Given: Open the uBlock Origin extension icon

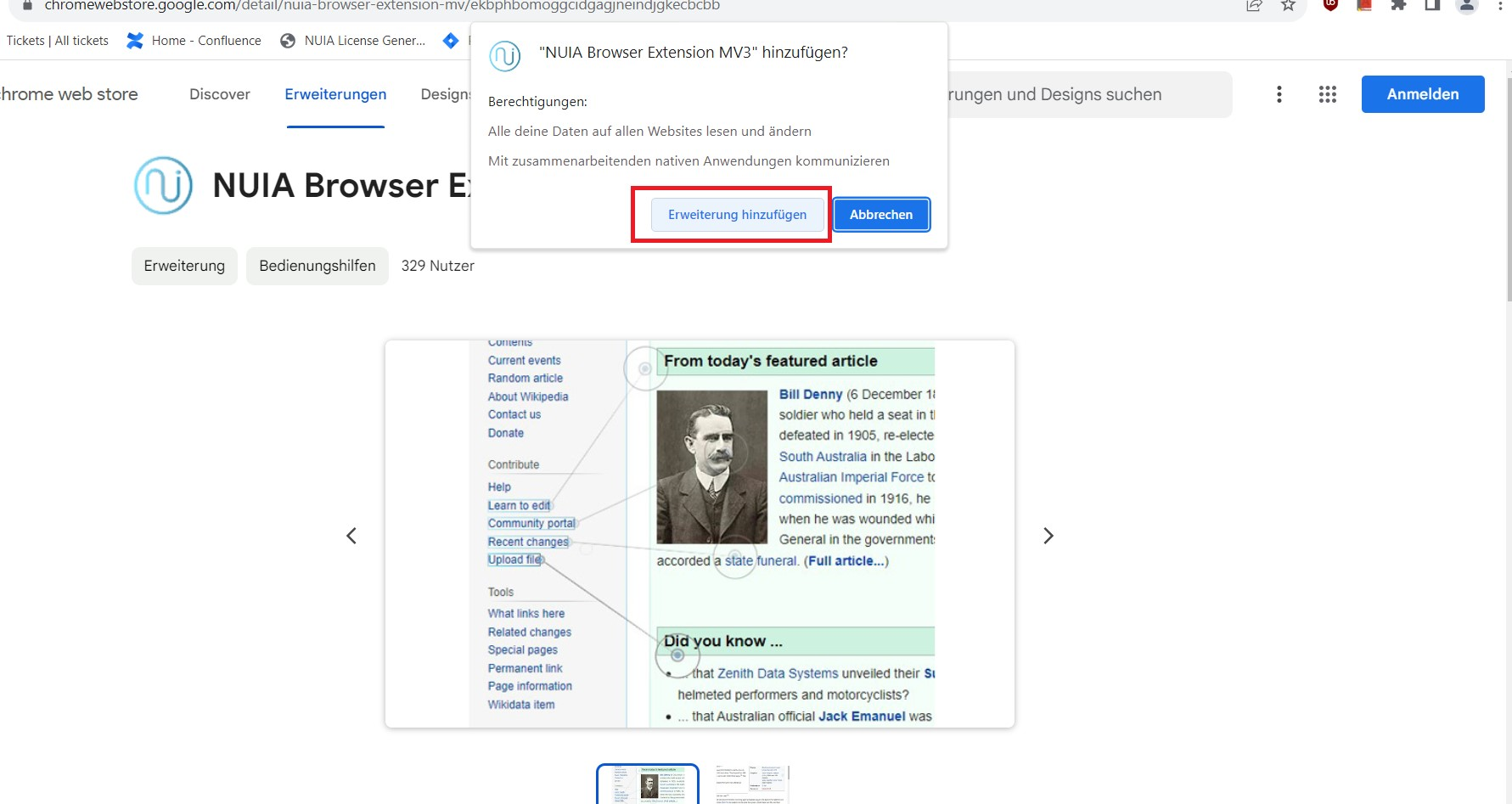Looking at the screenshot, I should point(1330,6).
